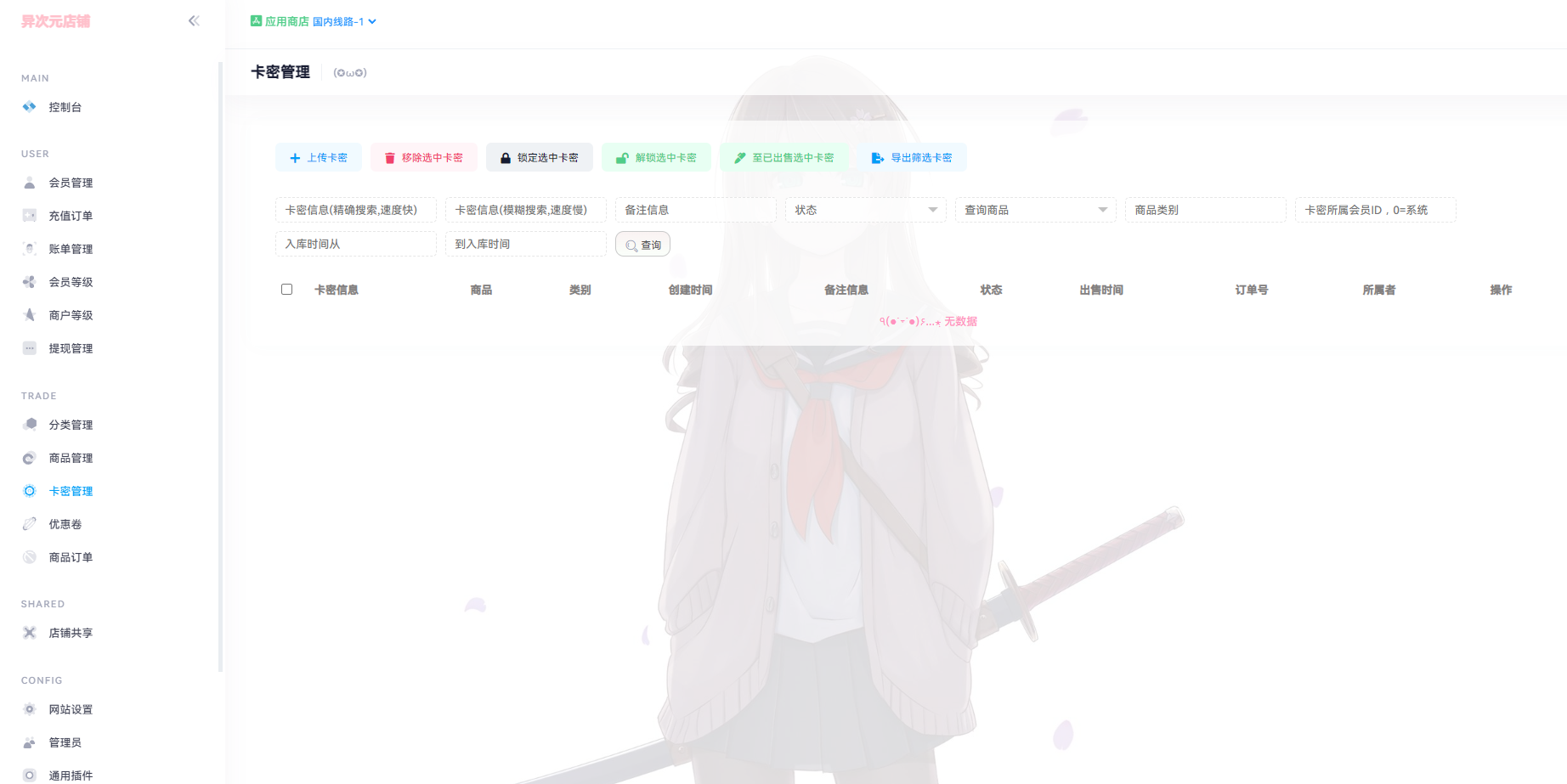
Task: Click the 卡密信息 column header
Action: pos(337,290)
